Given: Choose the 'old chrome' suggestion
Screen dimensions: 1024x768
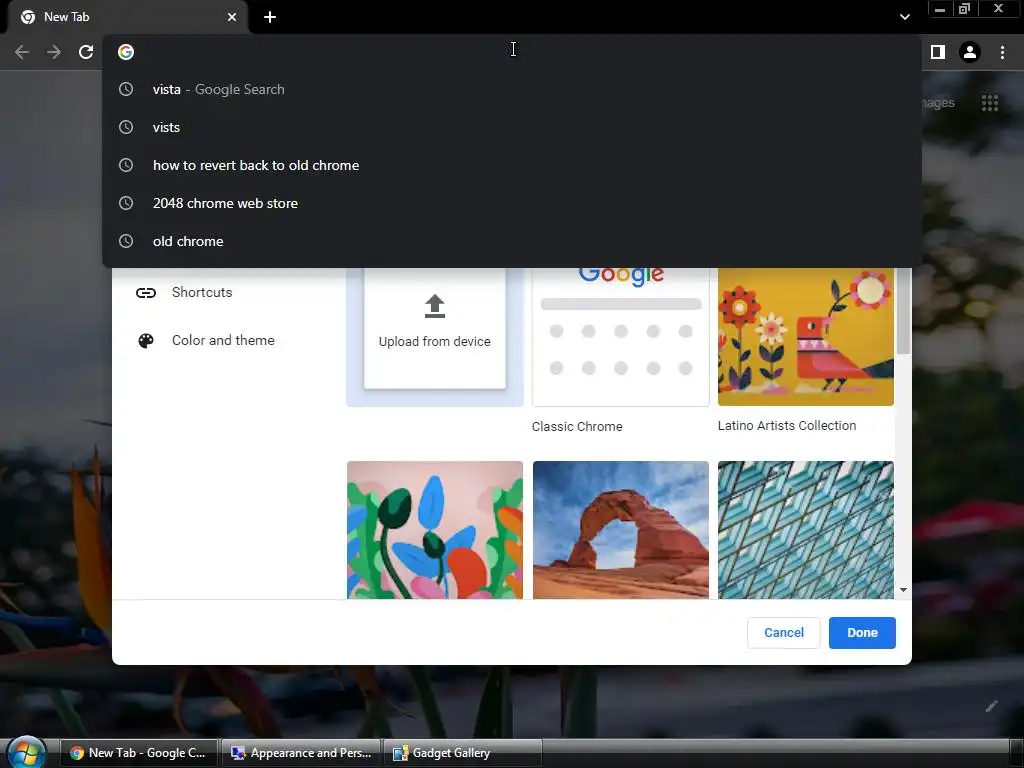Looking at the screenshot, I should (x=512, y=241).
